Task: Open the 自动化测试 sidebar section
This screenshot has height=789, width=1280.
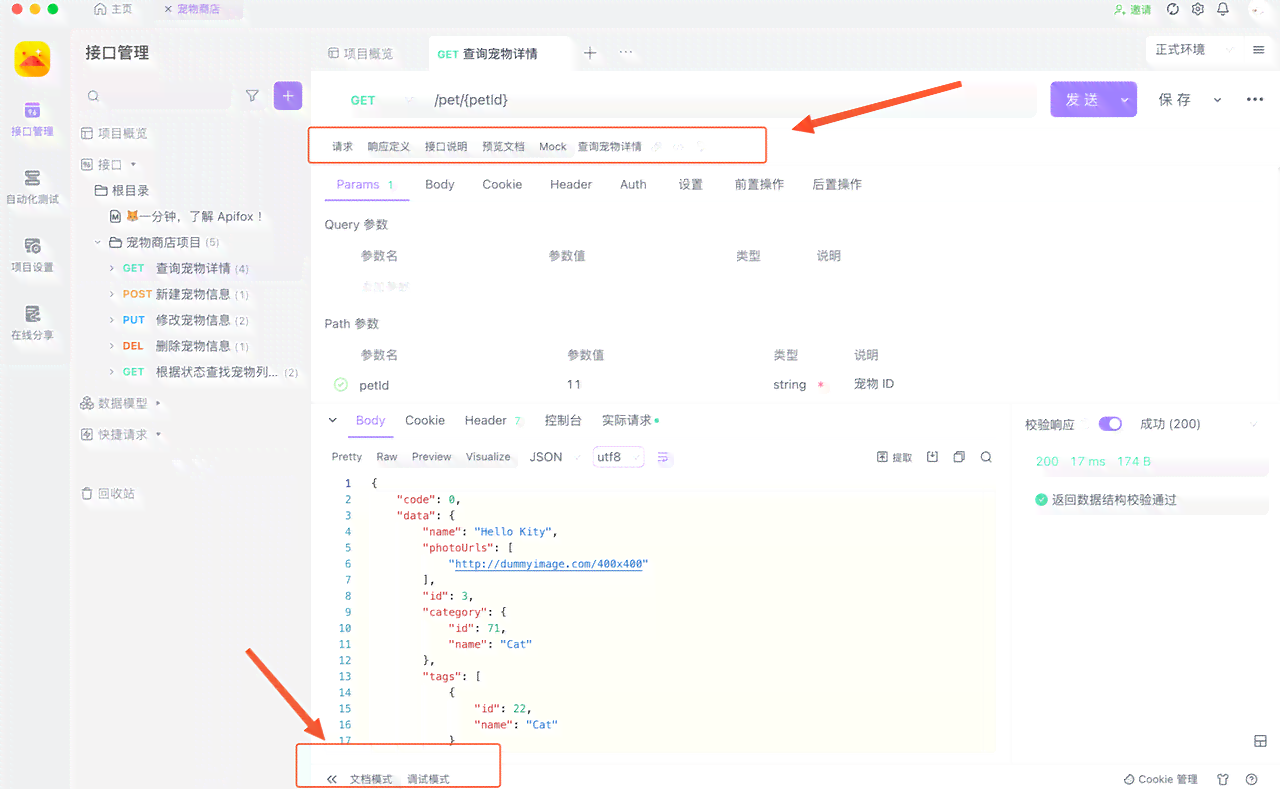Action: click(32, 187)
